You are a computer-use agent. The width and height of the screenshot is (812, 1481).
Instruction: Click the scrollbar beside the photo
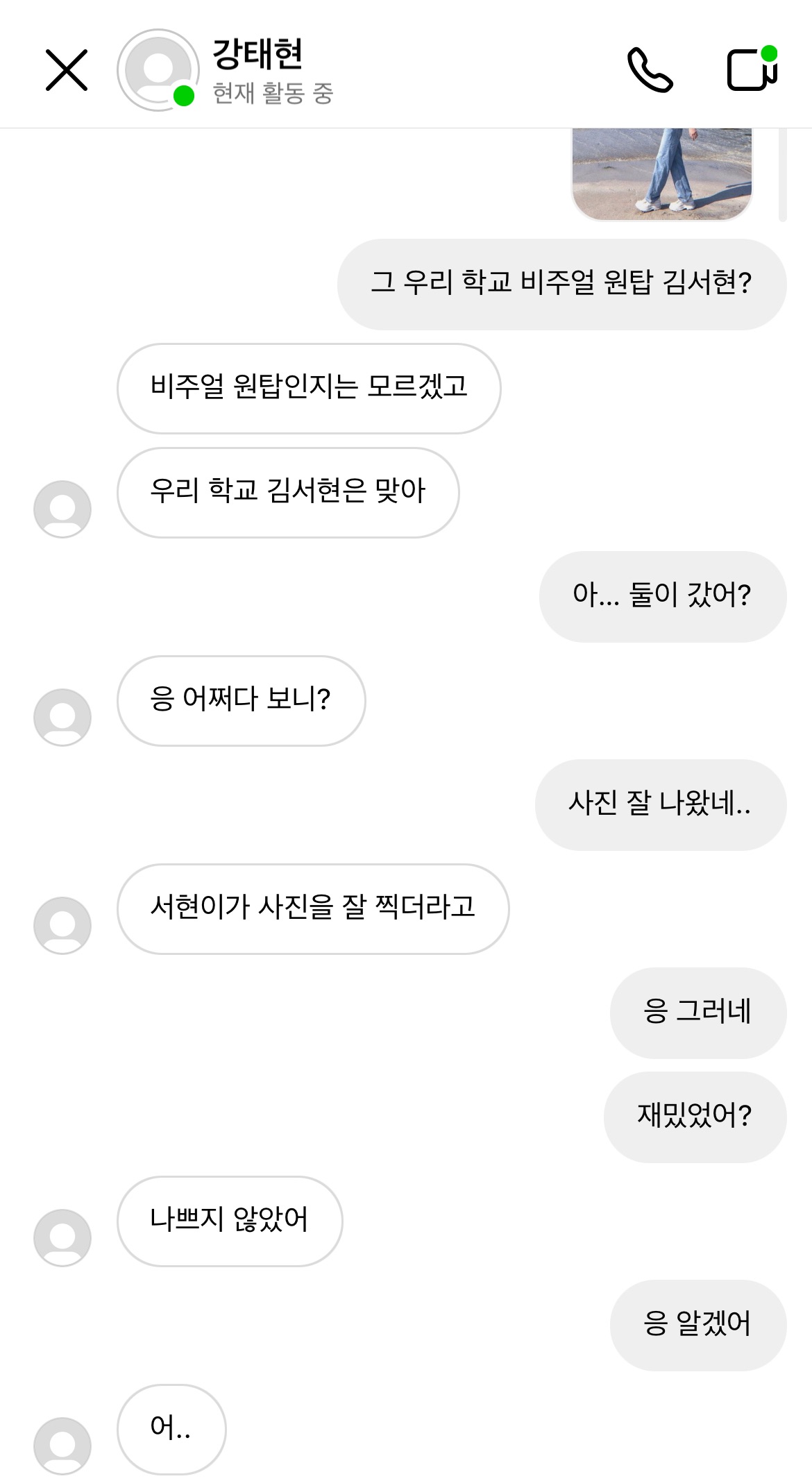click(783, 175)
